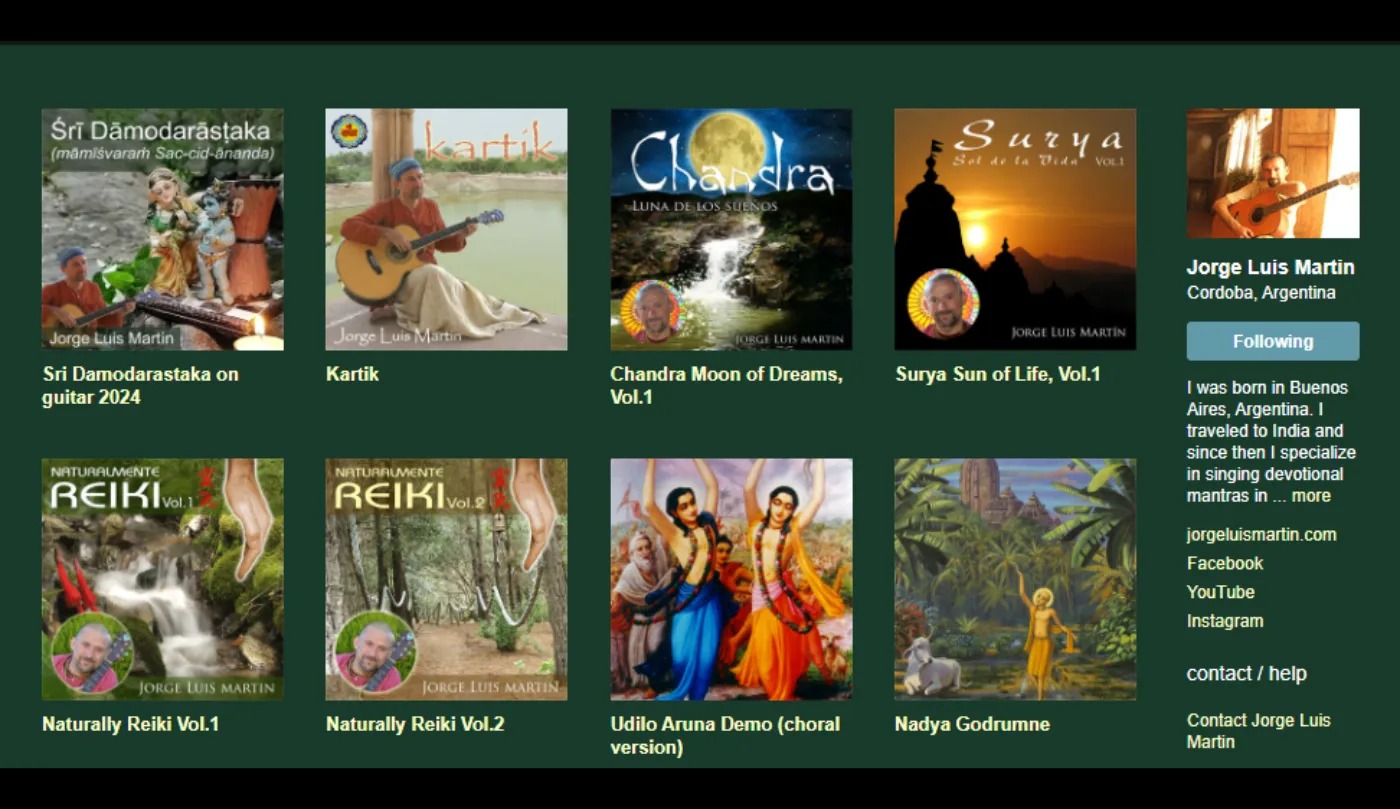Open the Nadya Godrumne album artwork

[x=1015, y=579]
